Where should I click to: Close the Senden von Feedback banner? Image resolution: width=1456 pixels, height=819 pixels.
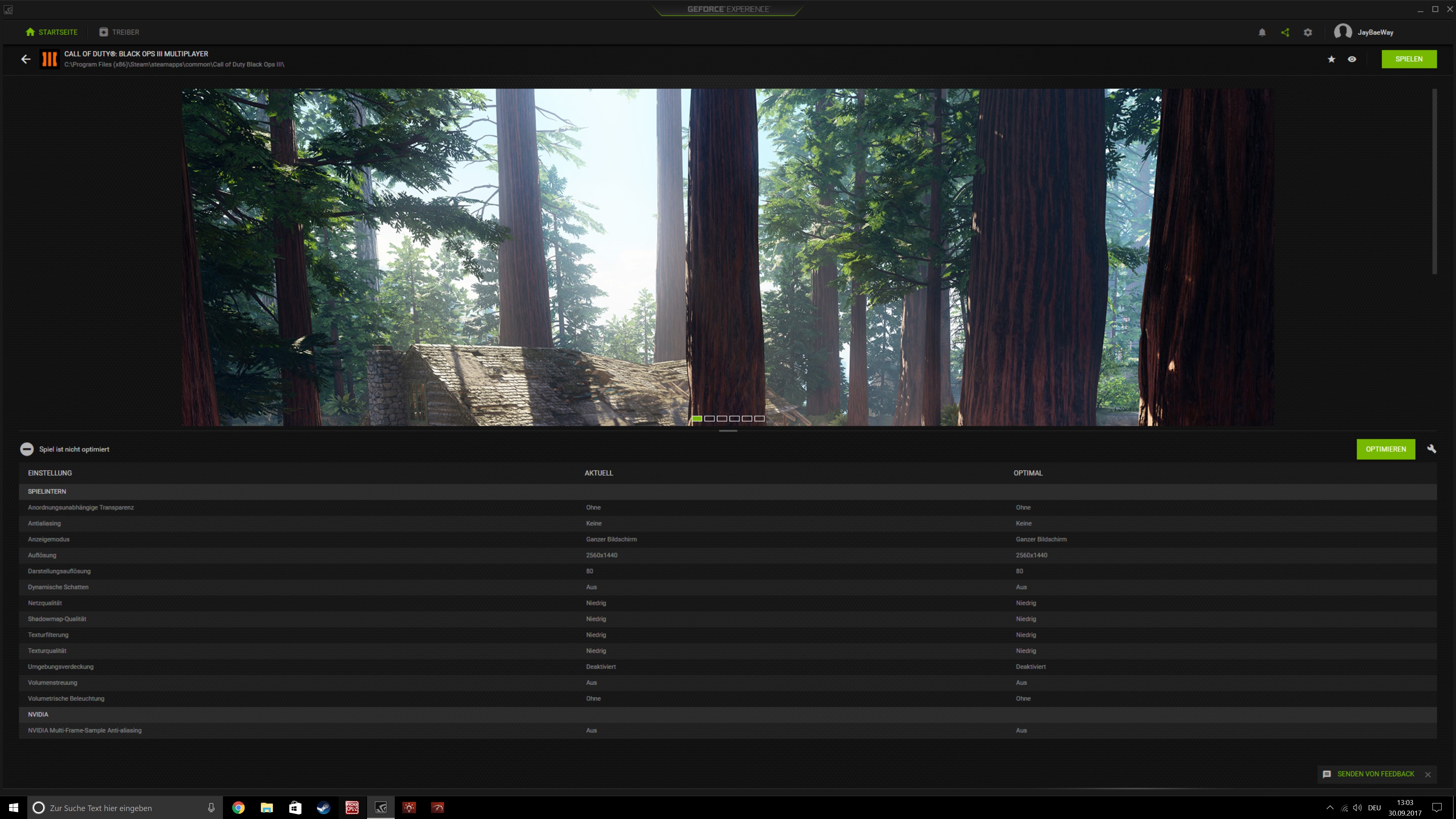(x=1428, y=774)
